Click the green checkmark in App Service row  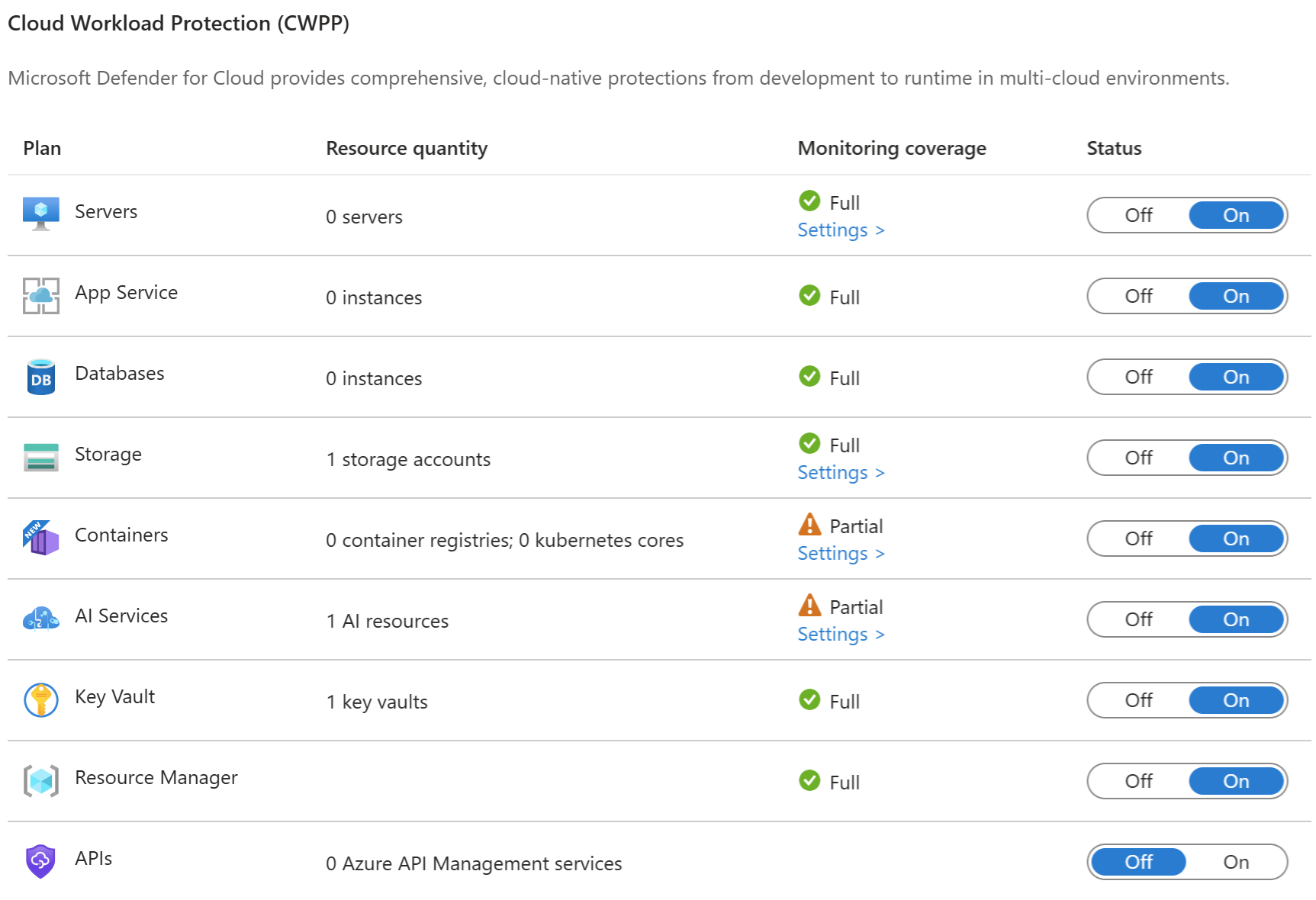pyautogui.click(x=809, y=295)
